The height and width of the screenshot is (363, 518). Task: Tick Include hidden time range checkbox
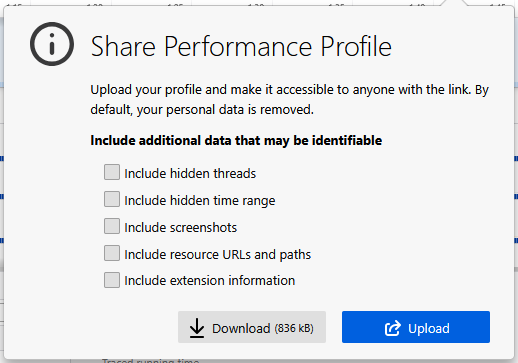[x=112, y=199]
